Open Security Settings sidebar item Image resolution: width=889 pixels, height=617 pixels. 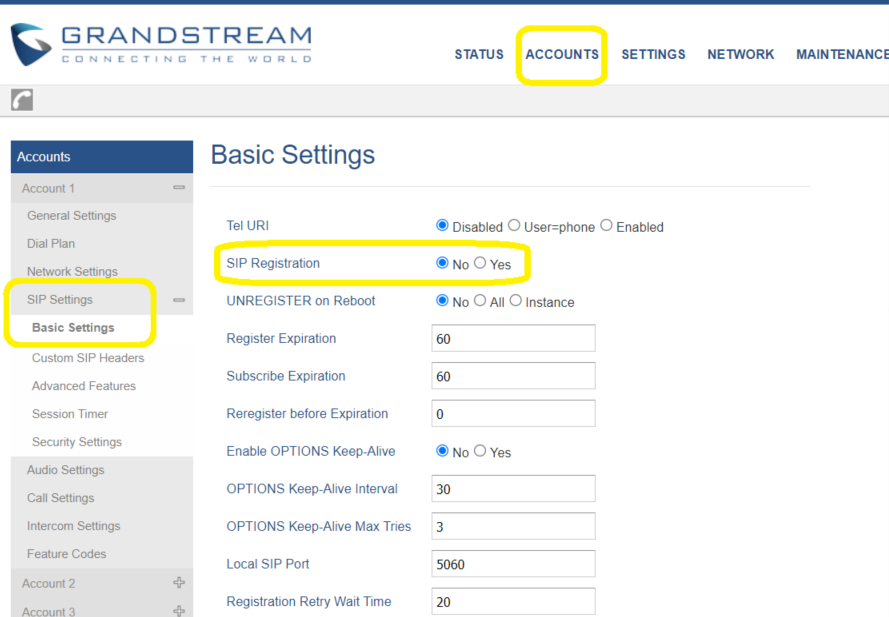(x=77, y=442)
